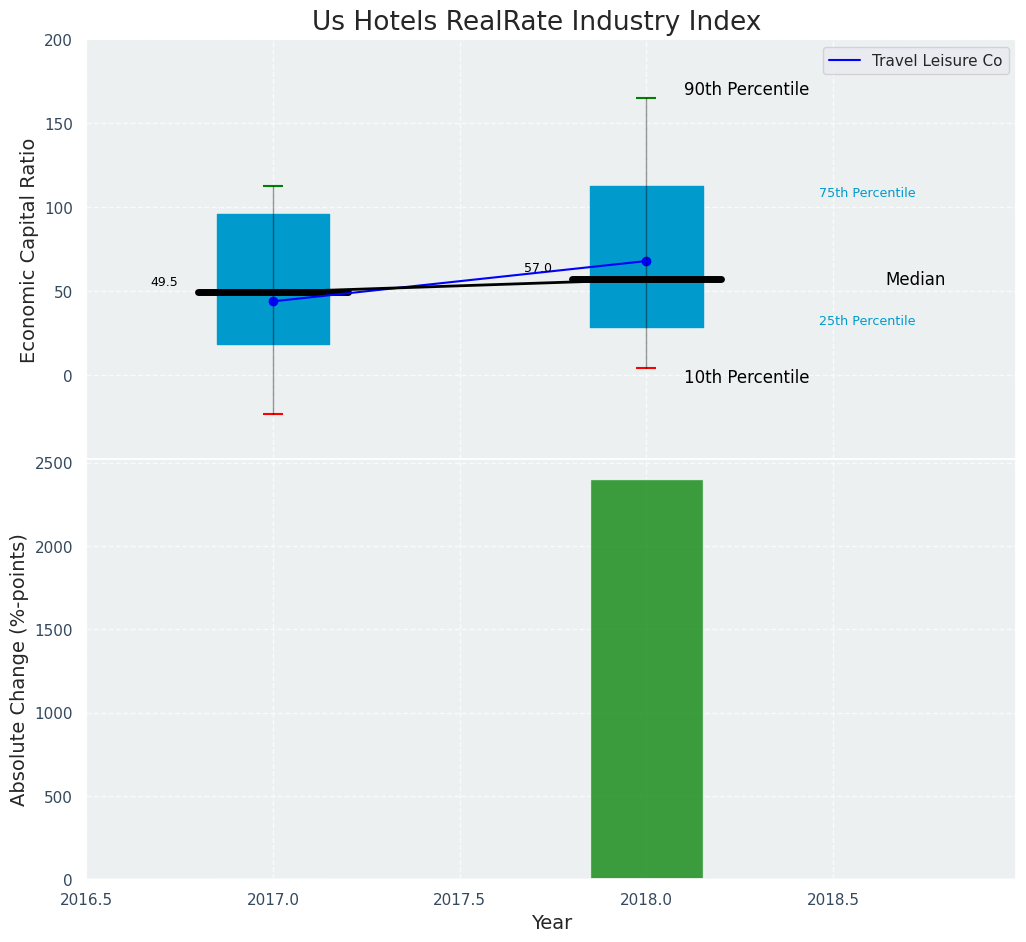The height and width of the screenshot is (942, 1026).
Task: Click the 10th Percentile annotation label
Action: [x=746, y=377]
